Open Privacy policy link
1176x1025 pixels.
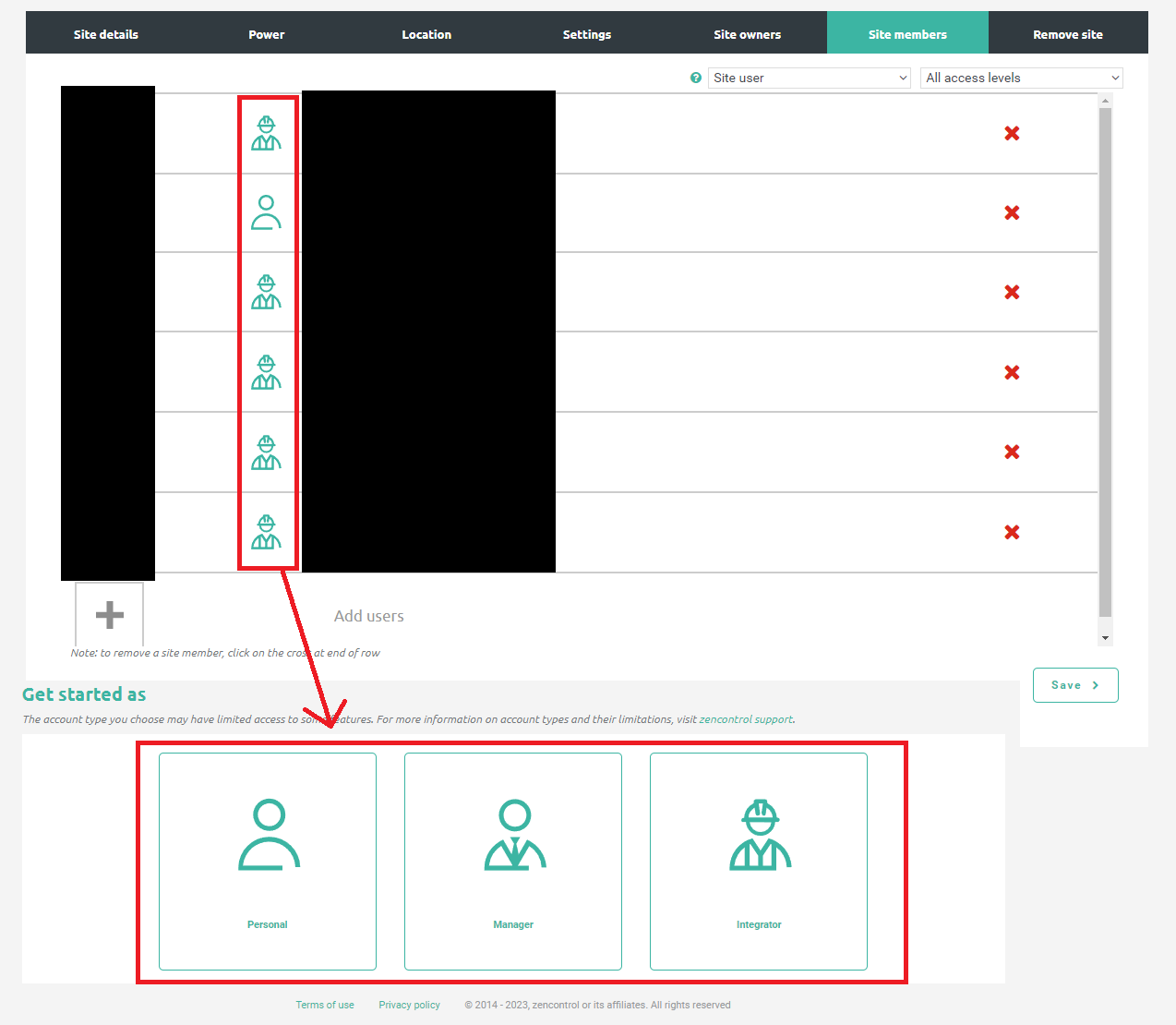click(x=409, y=1005)
